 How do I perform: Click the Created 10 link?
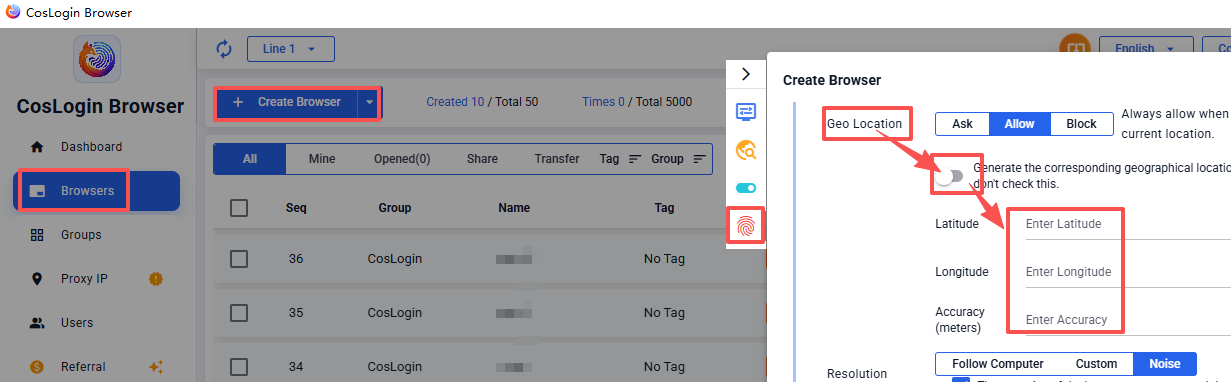[455, 102]
